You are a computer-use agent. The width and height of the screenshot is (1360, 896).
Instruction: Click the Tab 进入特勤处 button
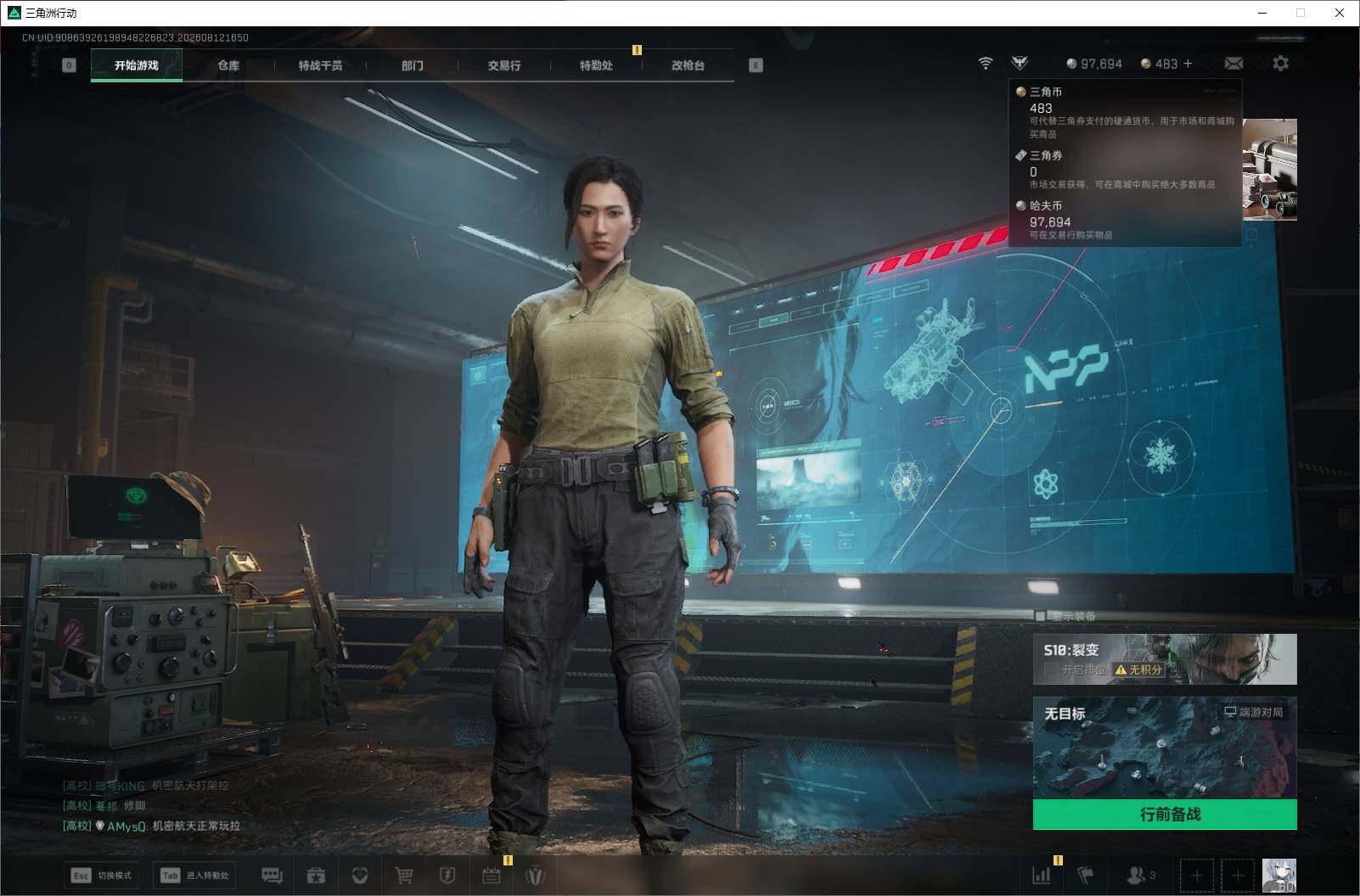[x=194, y=876]
